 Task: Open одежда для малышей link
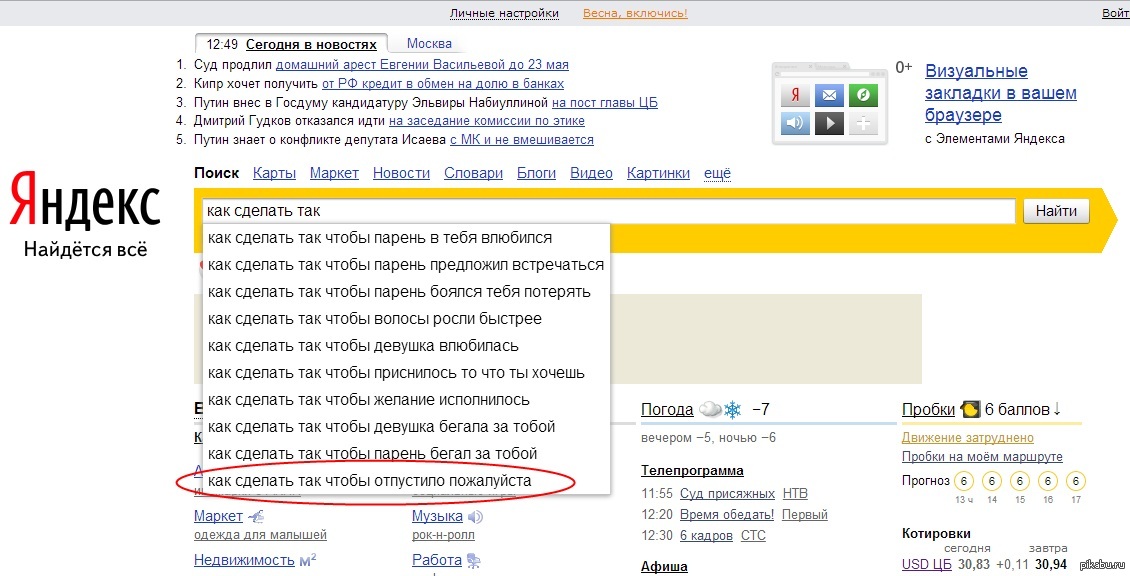pos(260,535)
